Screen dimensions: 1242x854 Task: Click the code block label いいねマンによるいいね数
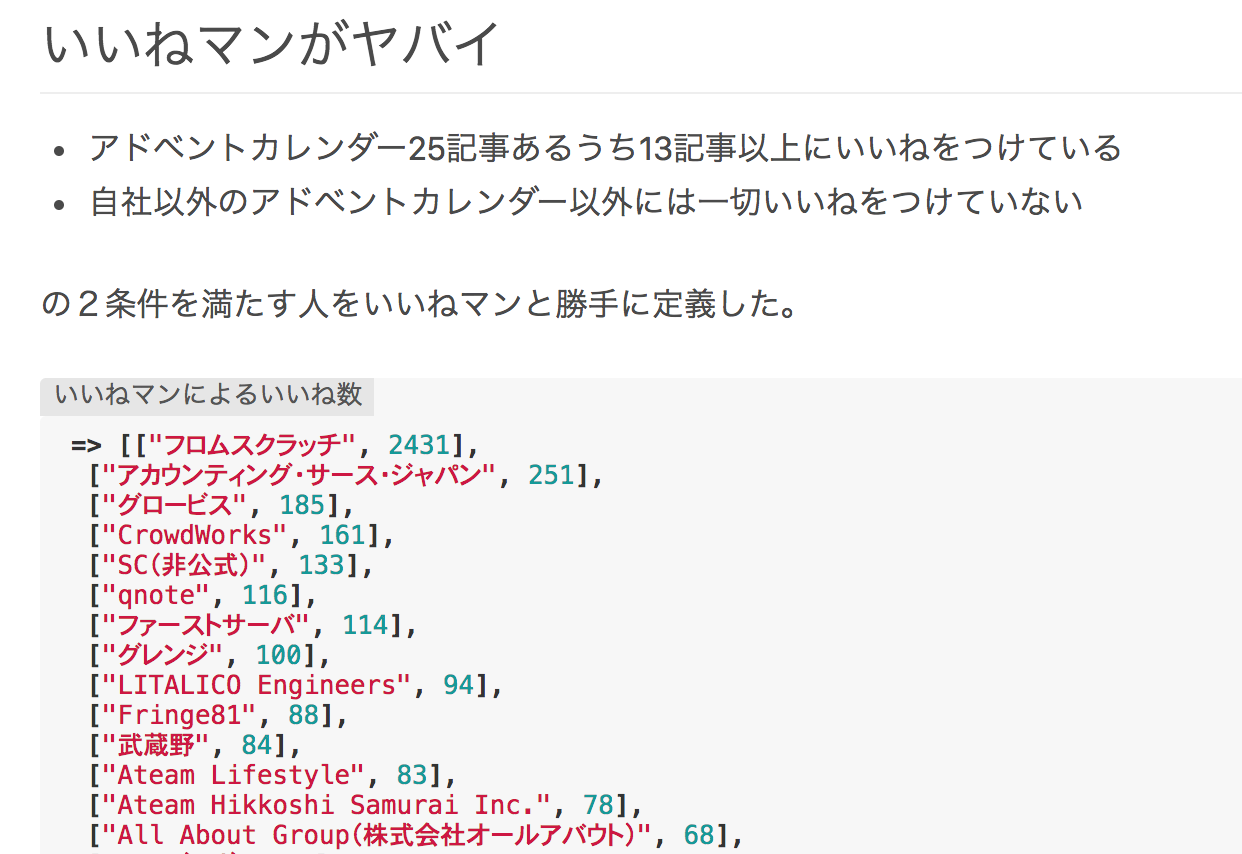point(208,395)
